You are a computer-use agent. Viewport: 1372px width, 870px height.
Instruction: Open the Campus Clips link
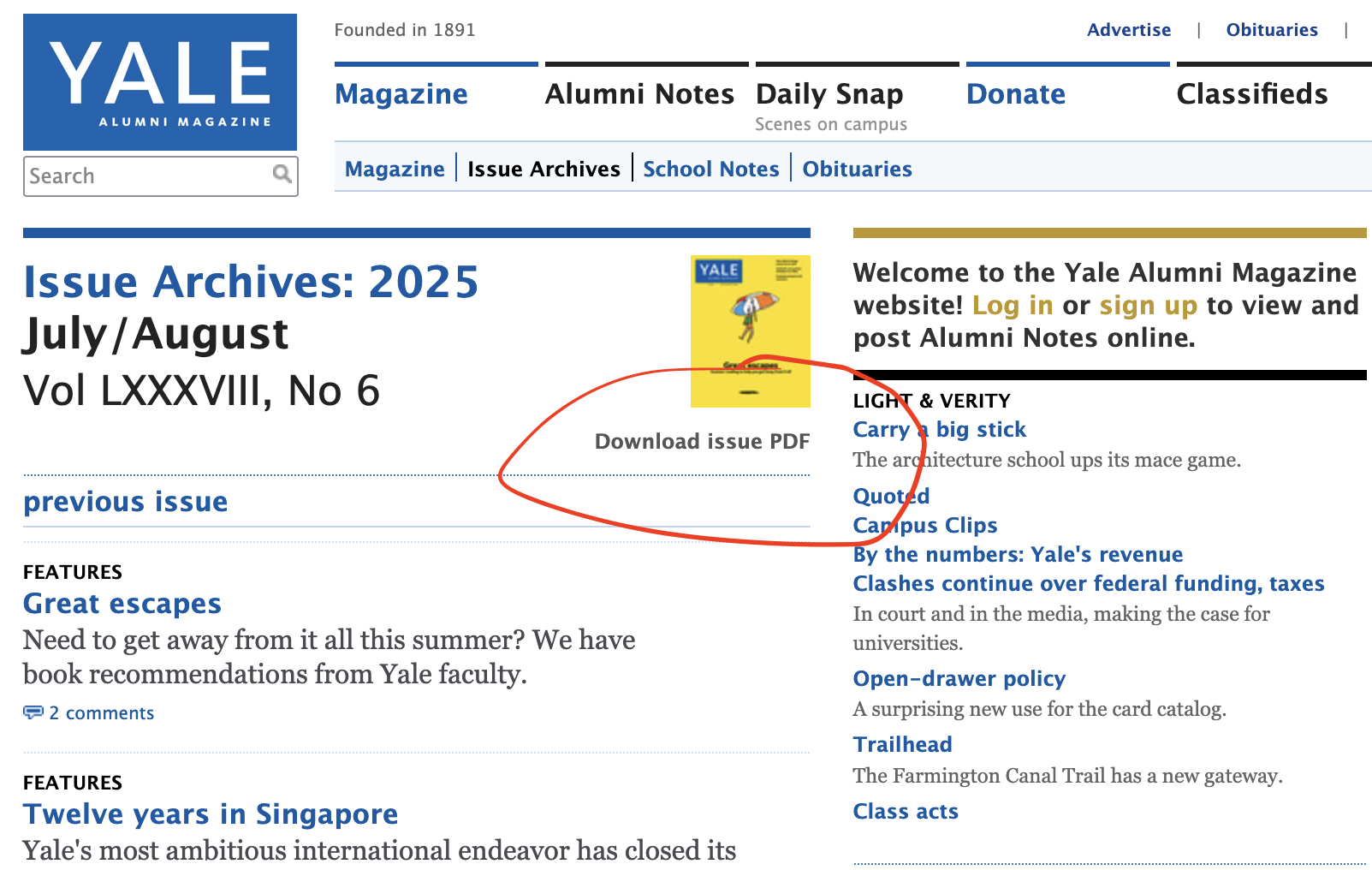tap(925, 525)
